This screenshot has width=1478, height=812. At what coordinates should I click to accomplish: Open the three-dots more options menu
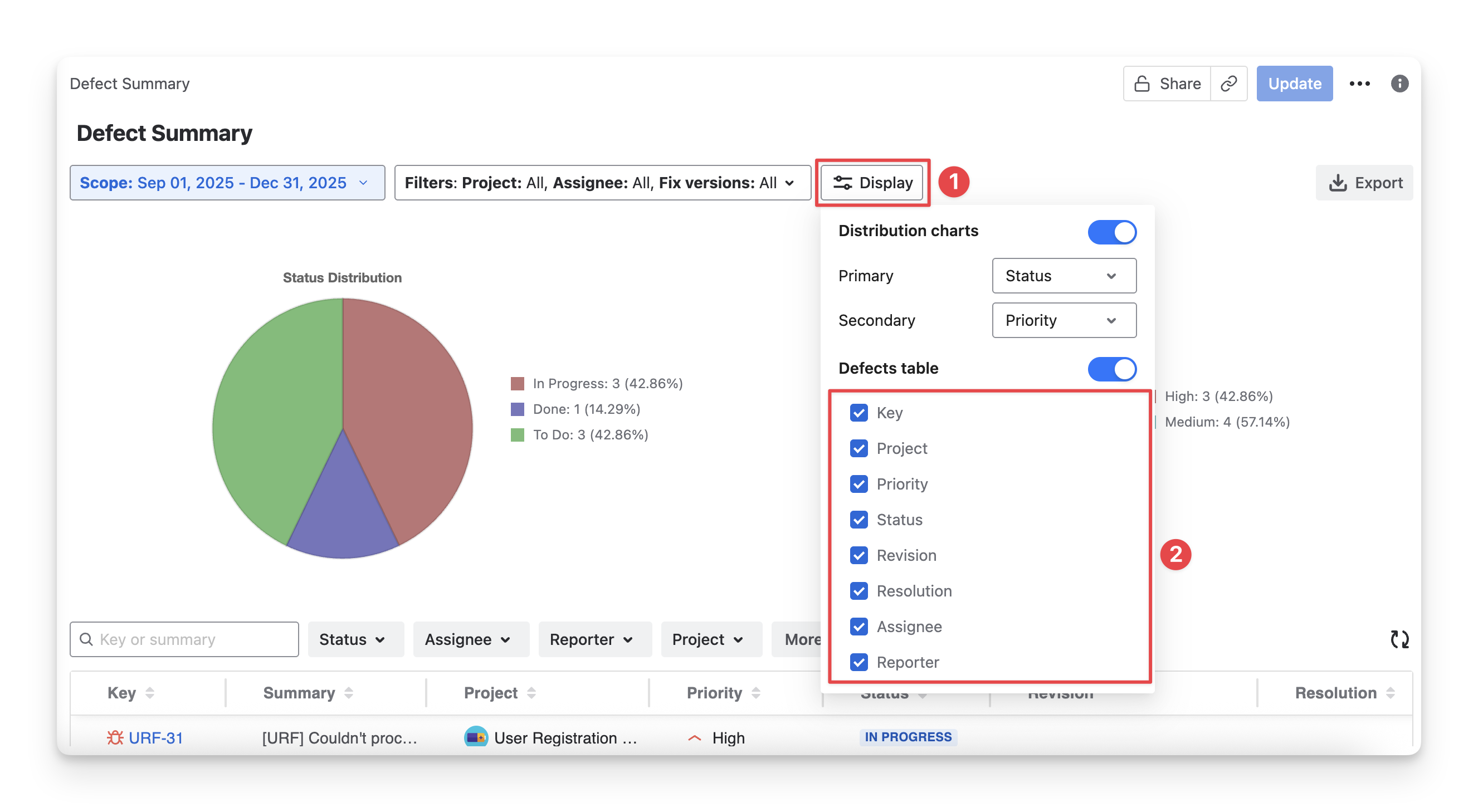1359,84
